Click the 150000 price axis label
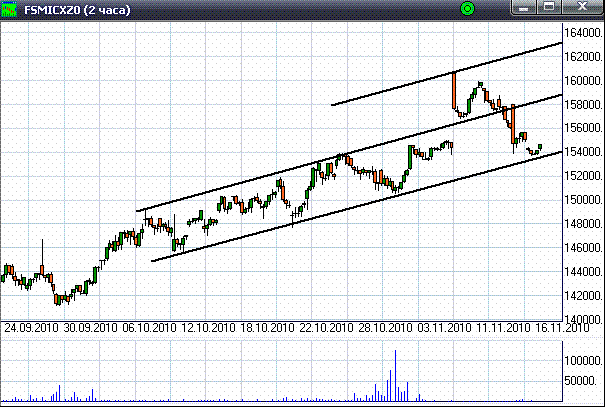 583,200
